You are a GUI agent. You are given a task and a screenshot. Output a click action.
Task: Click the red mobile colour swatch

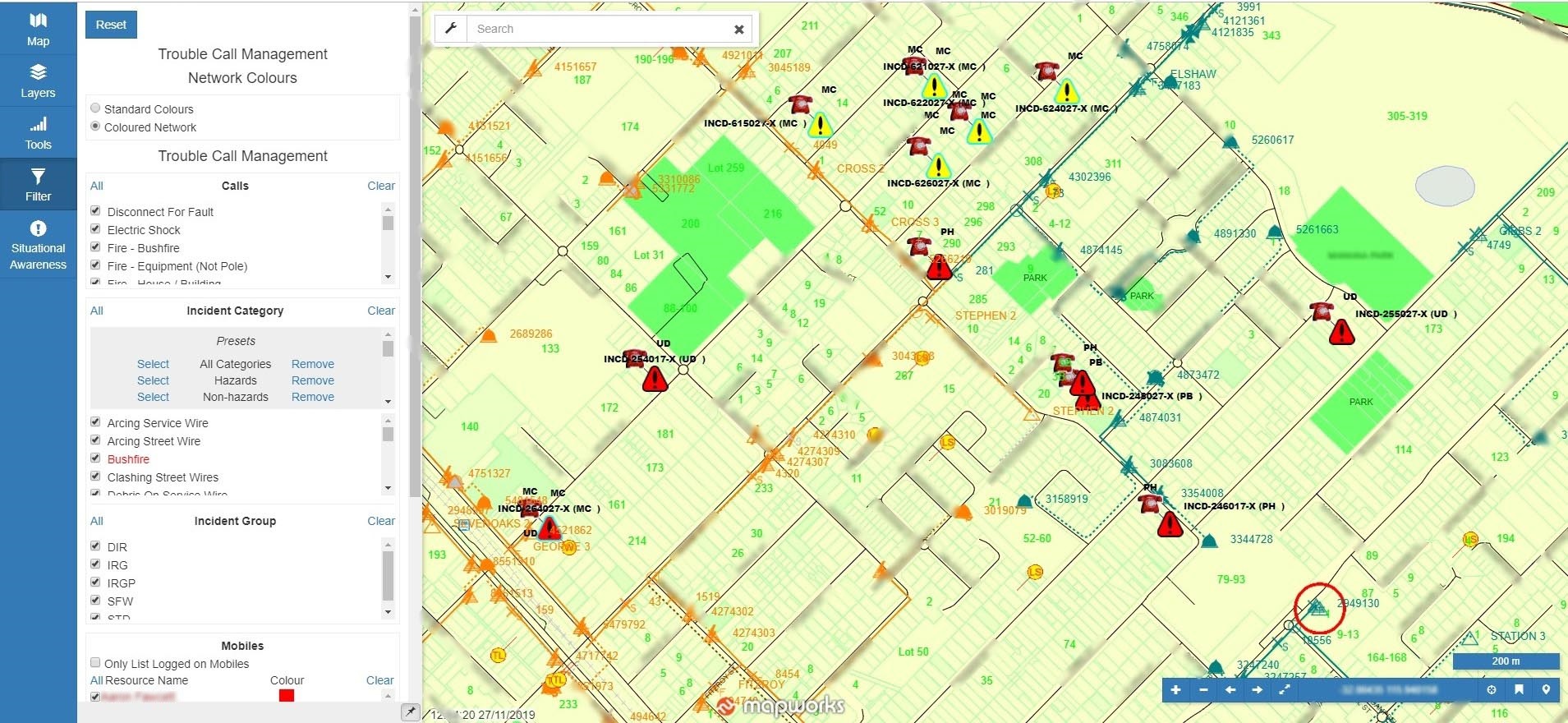(x=287, y=696)
